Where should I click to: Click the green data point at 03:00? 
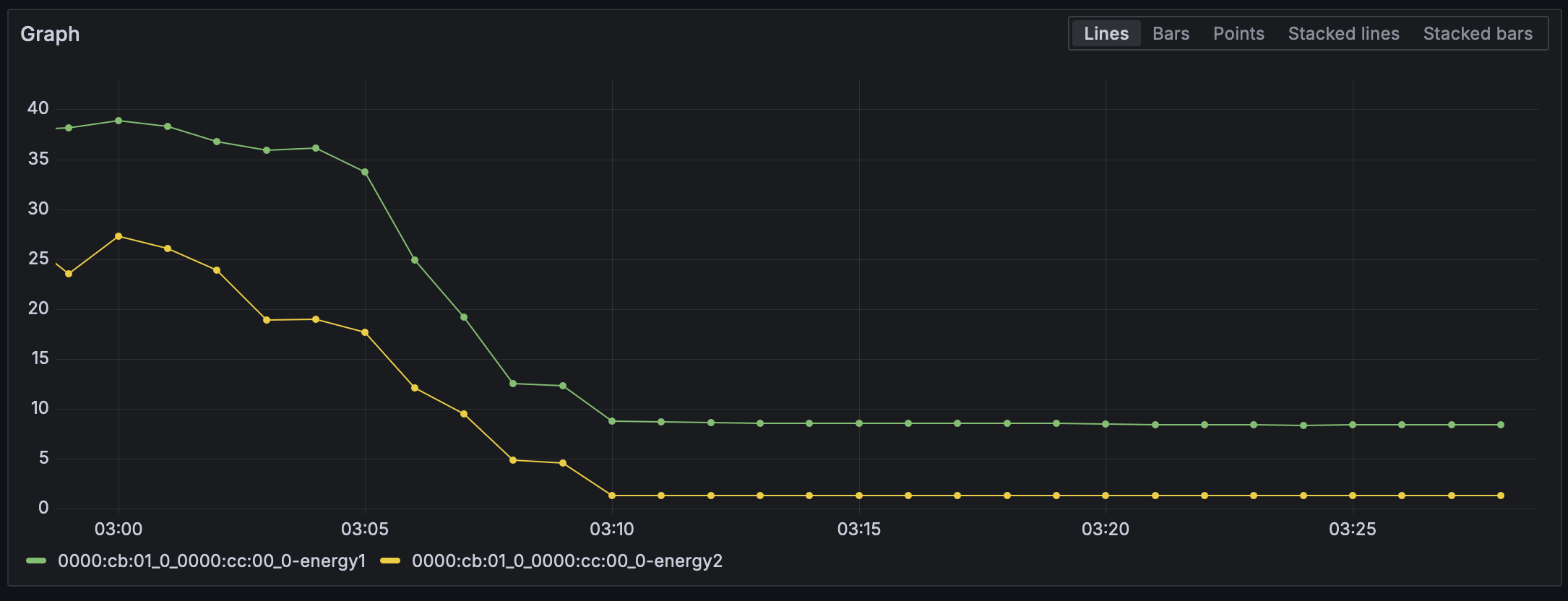point(119,121)
